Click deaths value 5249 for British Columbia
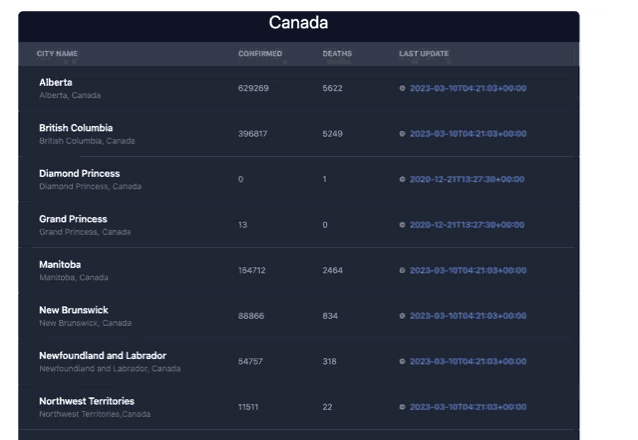 [332, 134]
